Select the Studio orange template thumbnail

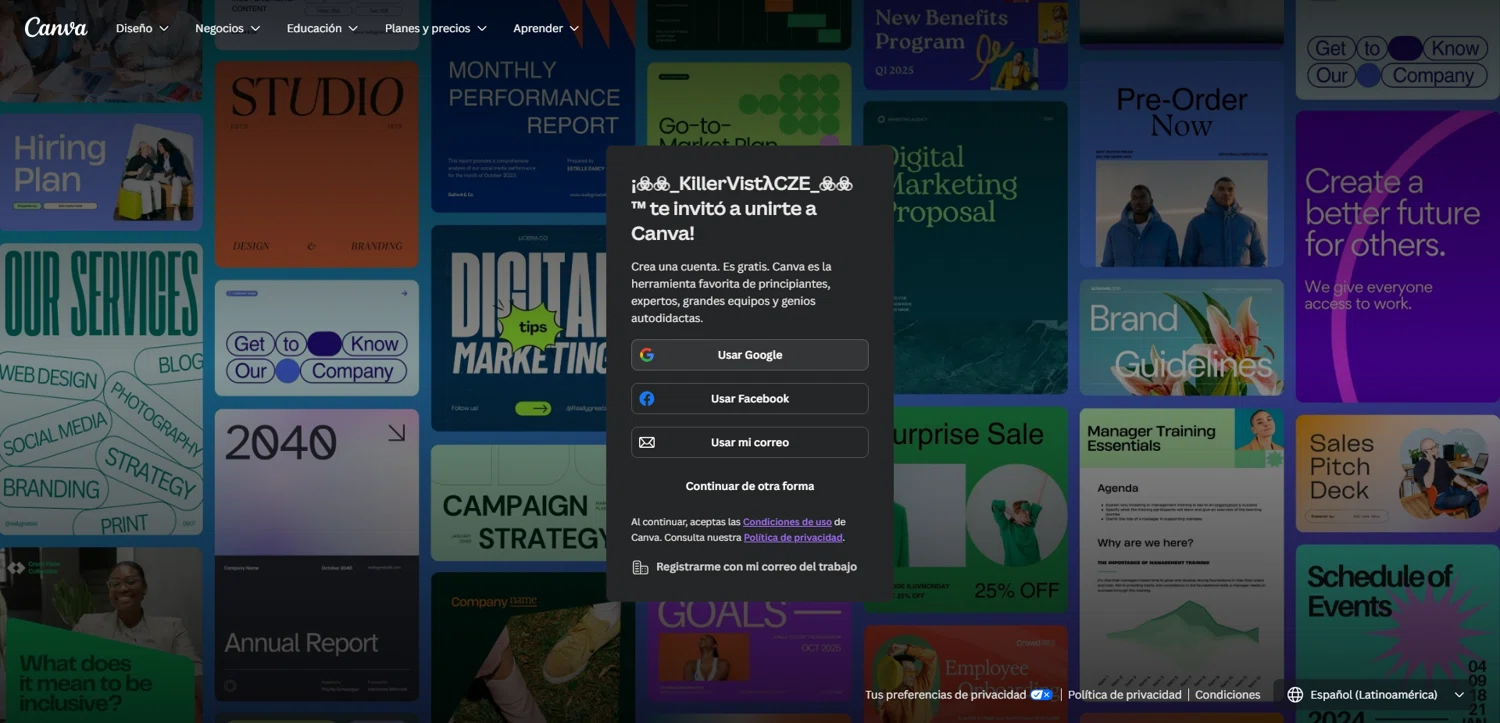(x=317, y=165)
